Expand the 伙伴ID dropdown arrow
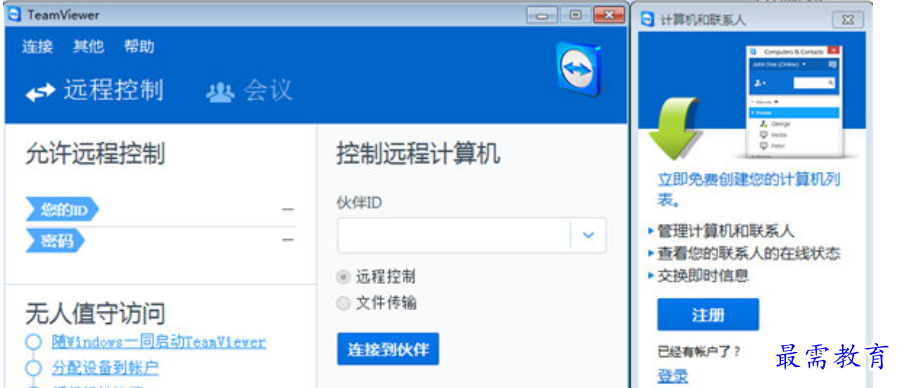This screenshot has height=388, width=897. [588, 235]
